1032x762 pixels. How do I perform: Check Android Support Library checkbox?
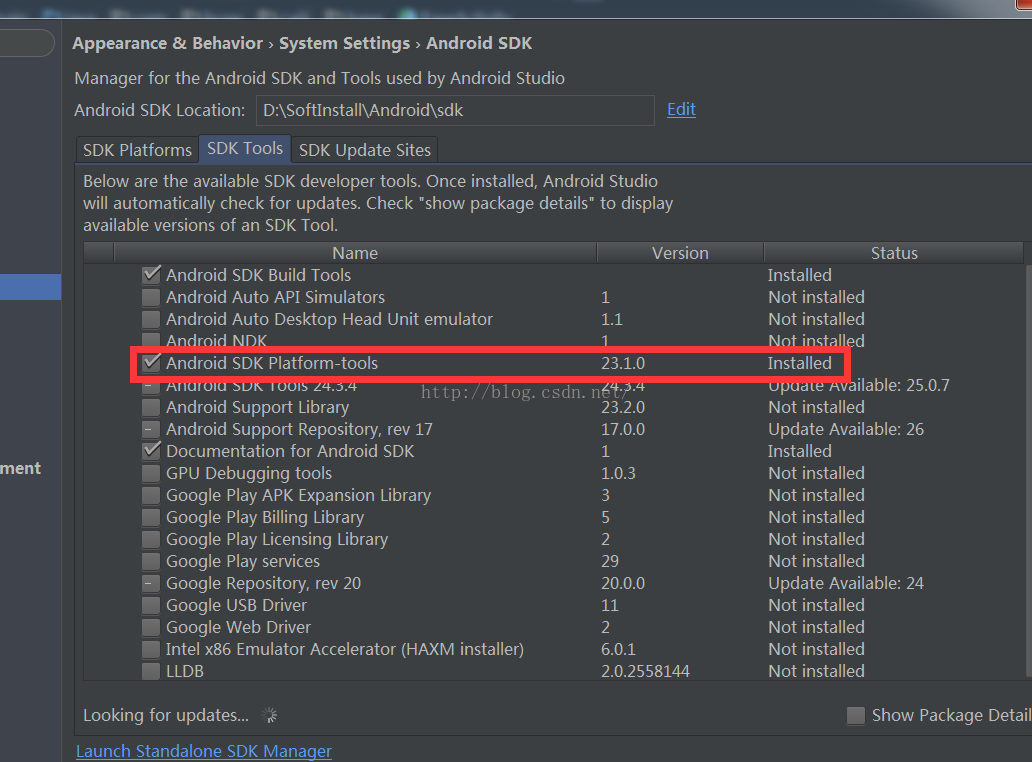(151, 407)
